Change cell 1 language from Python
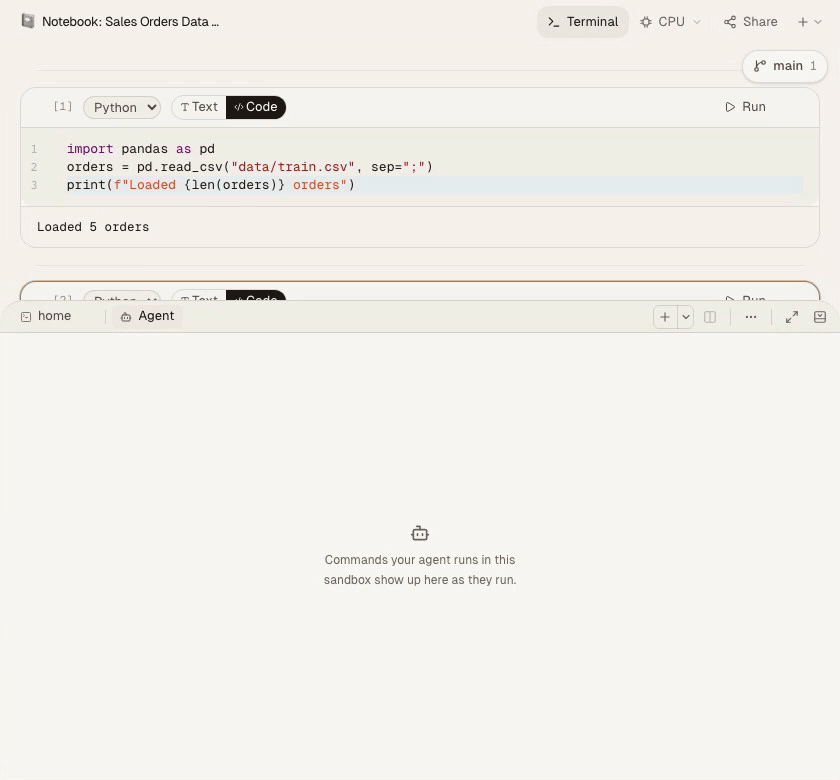Screen dimensions: 840x780 (122, 107)
